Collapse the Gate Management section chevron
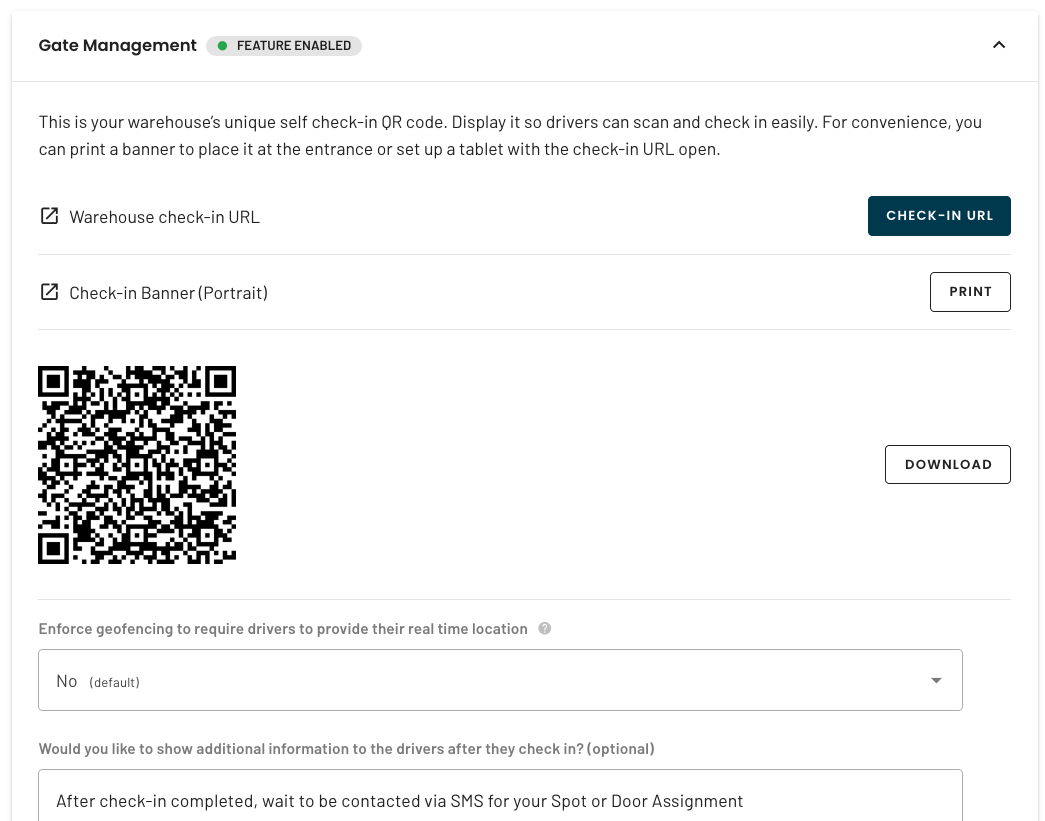 [x=998, y=45]
